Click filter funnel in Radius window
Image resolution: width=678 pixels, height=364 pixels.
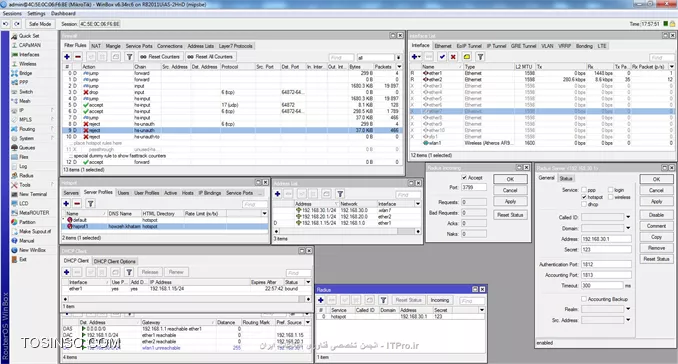pyautogui.click(x=383, y=300)
